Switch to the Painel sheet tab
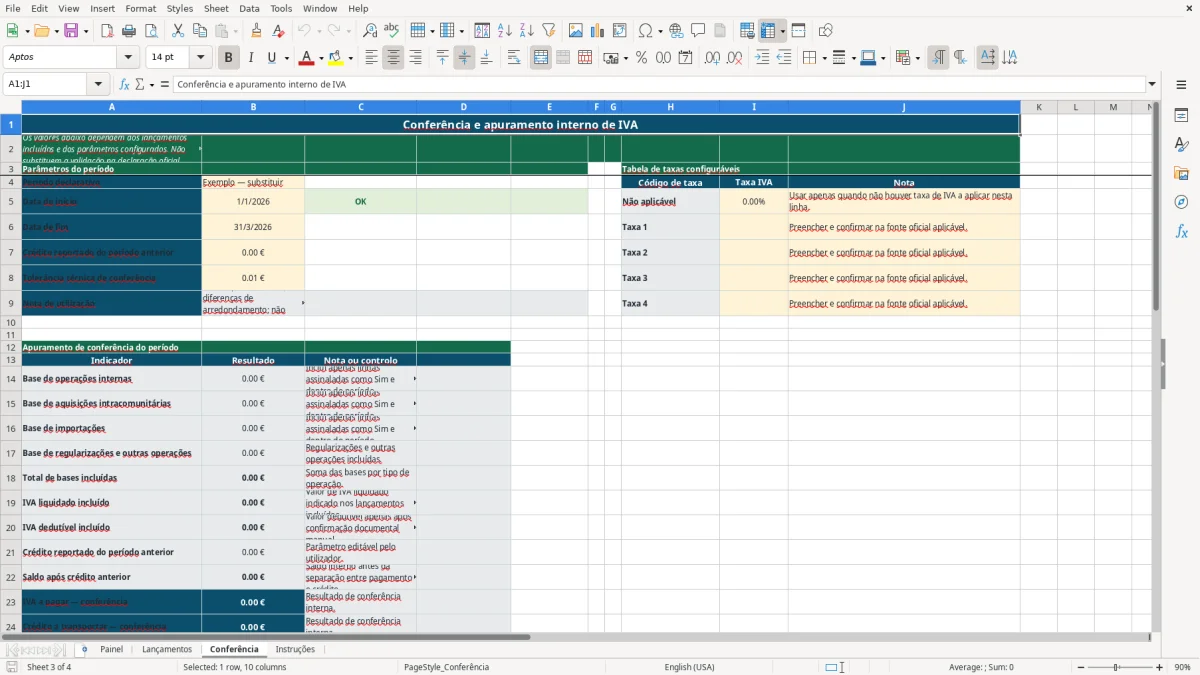The width and height of the screenshot is (1200, 675). tap(111, 649)
